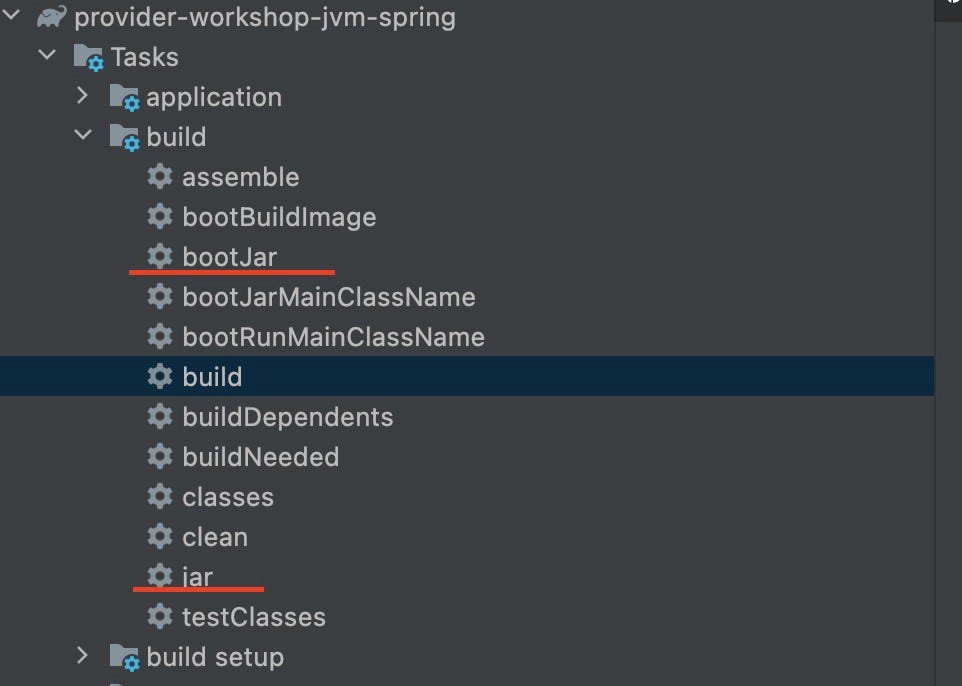Click the folder icon beside application node
Viewport: 962px width, 686px height.
point(122,97)
